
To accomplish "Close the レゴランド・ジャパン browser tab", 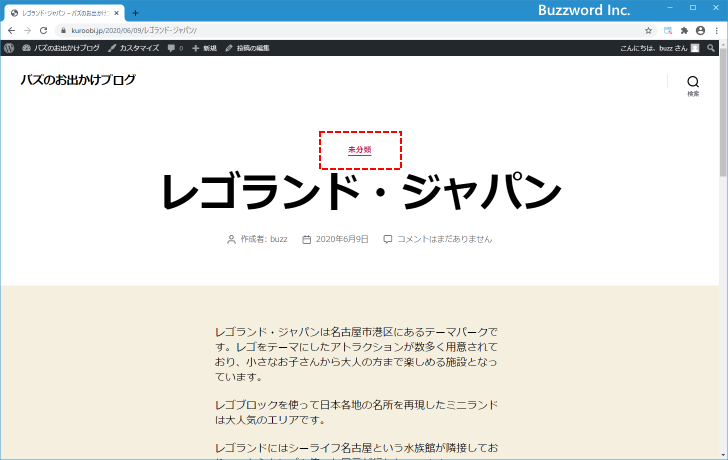I will point(117,13).
